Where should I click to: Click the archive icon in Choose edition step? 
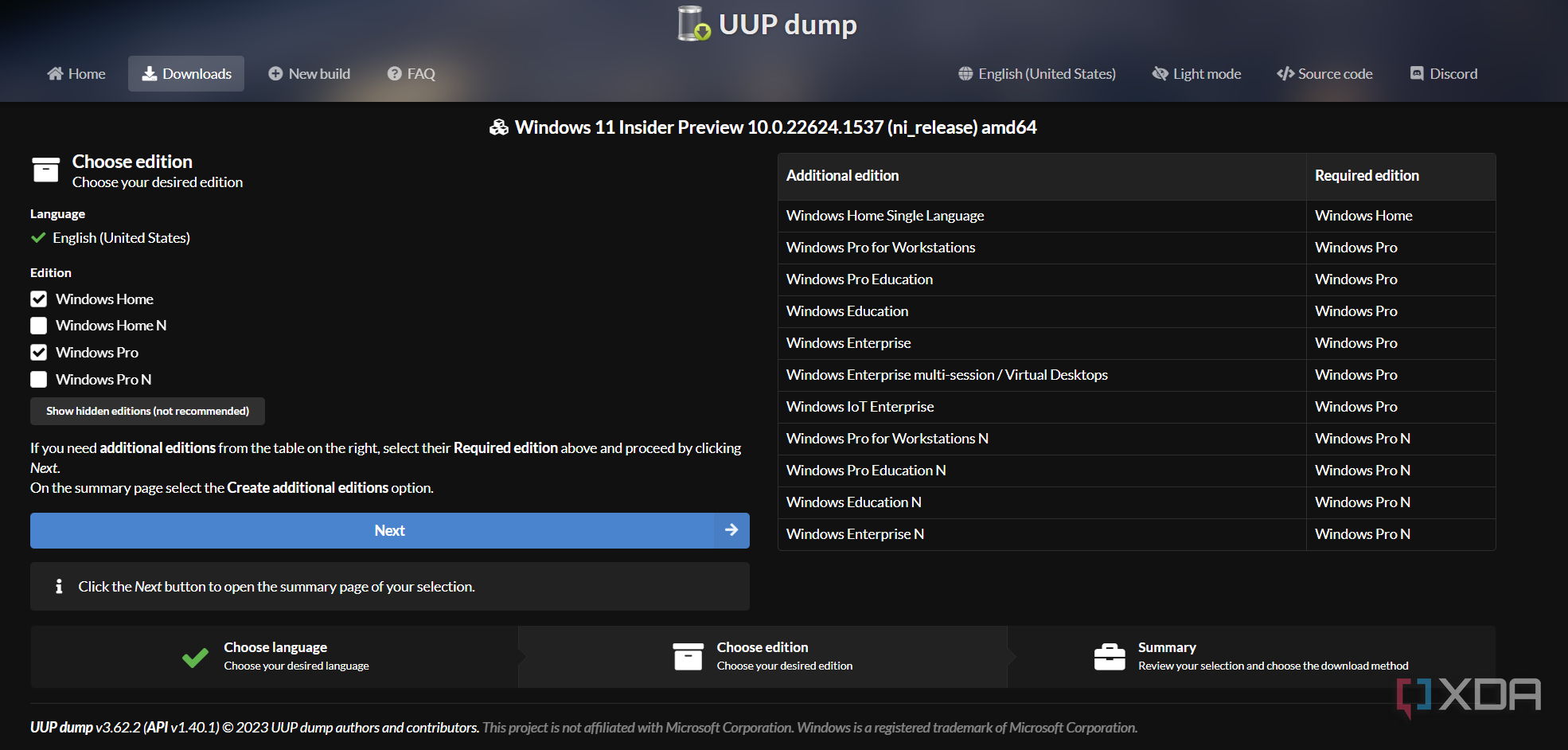688,657
